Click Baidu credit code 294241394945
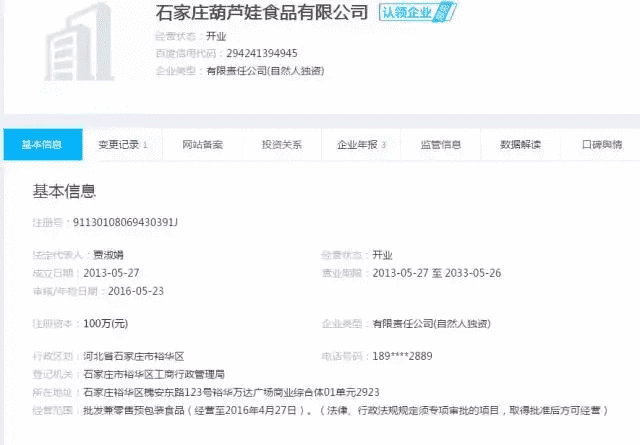Image resolution: width=640 pixels, height=445 pixels. 262,53
